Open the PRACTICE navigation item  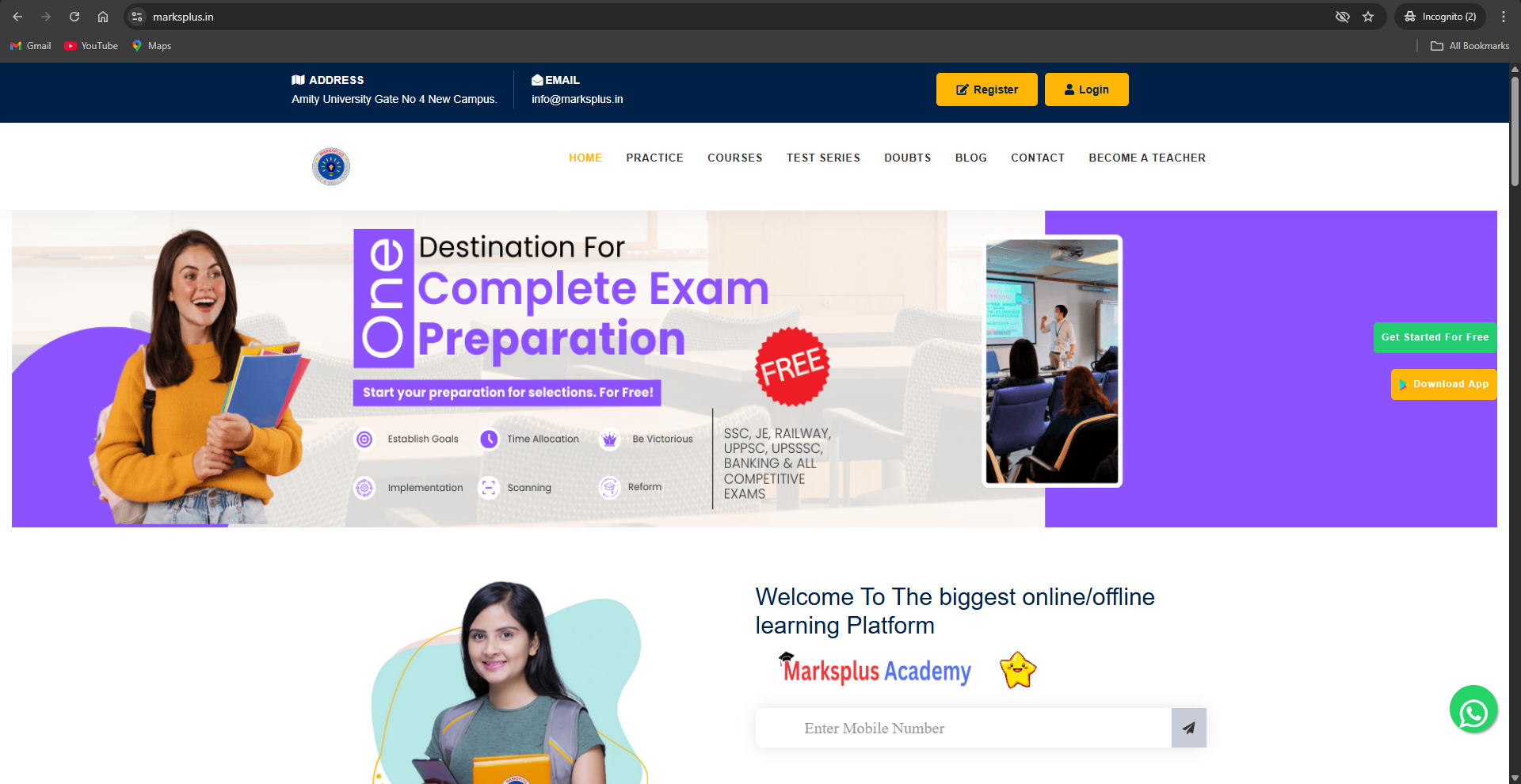point(654,158)
